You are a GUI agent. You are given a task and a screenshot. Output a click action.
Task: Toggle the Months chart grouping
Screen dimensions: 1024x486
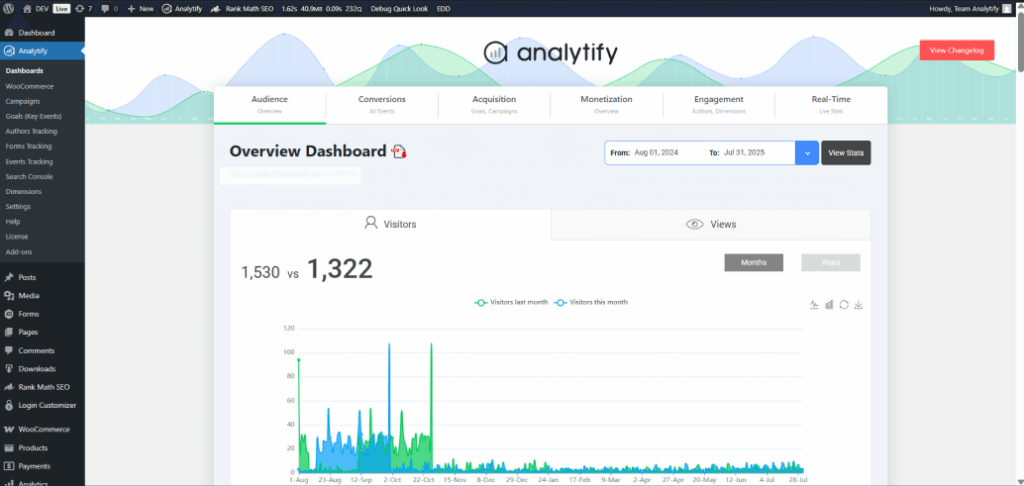(x=754, y=263)
